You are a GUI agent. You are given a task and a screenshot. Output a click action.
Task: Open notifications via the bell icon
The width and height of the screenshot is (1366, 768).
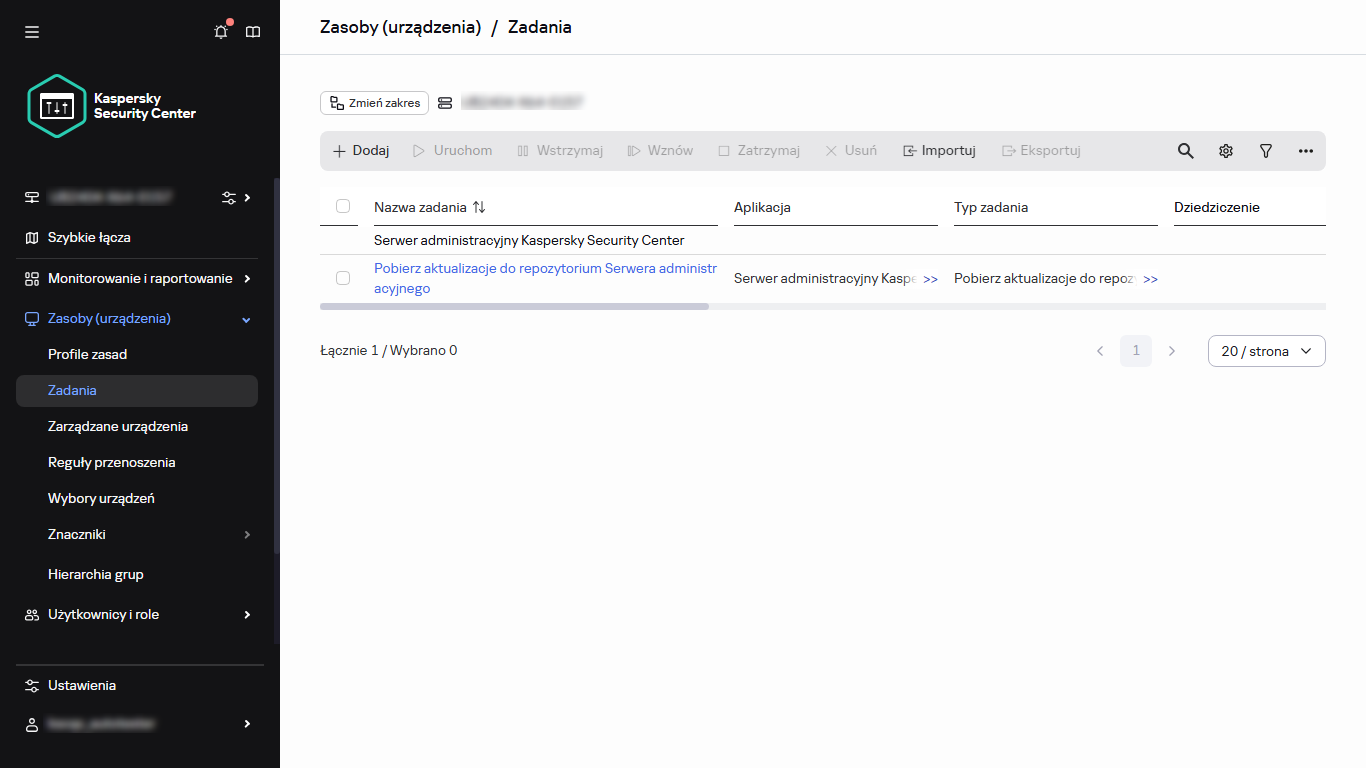pos(220,31)
